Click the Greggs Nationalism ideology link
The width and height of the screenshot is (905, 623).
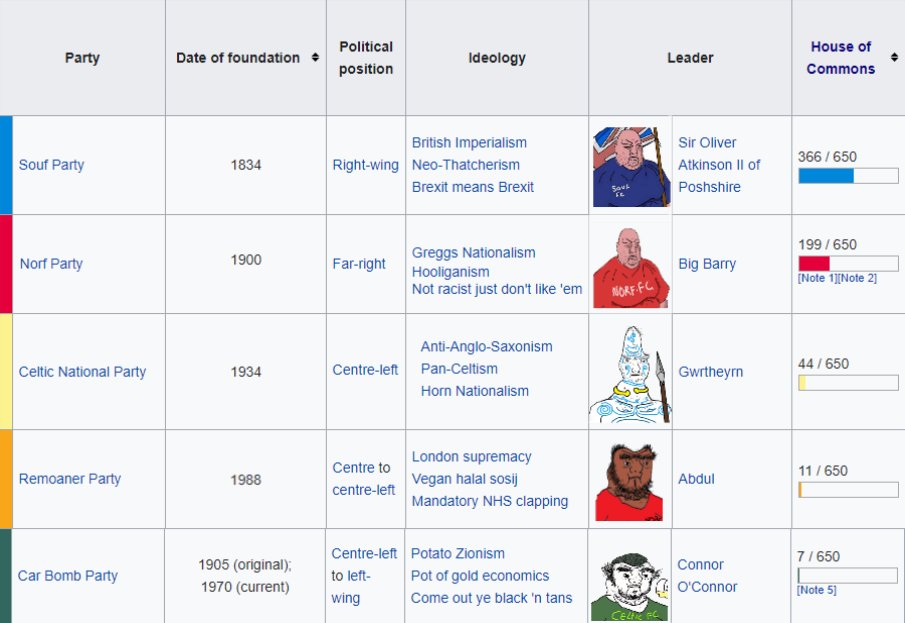point(473,253)
